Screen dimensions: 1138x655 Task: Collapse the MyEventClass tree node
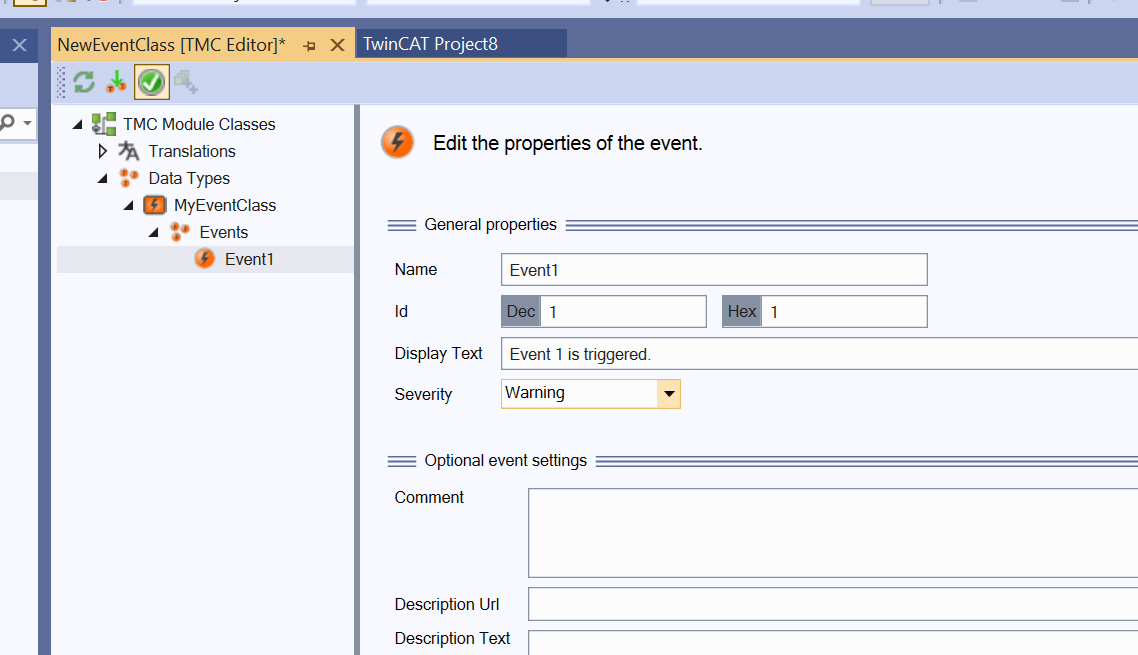click(128, 206)
